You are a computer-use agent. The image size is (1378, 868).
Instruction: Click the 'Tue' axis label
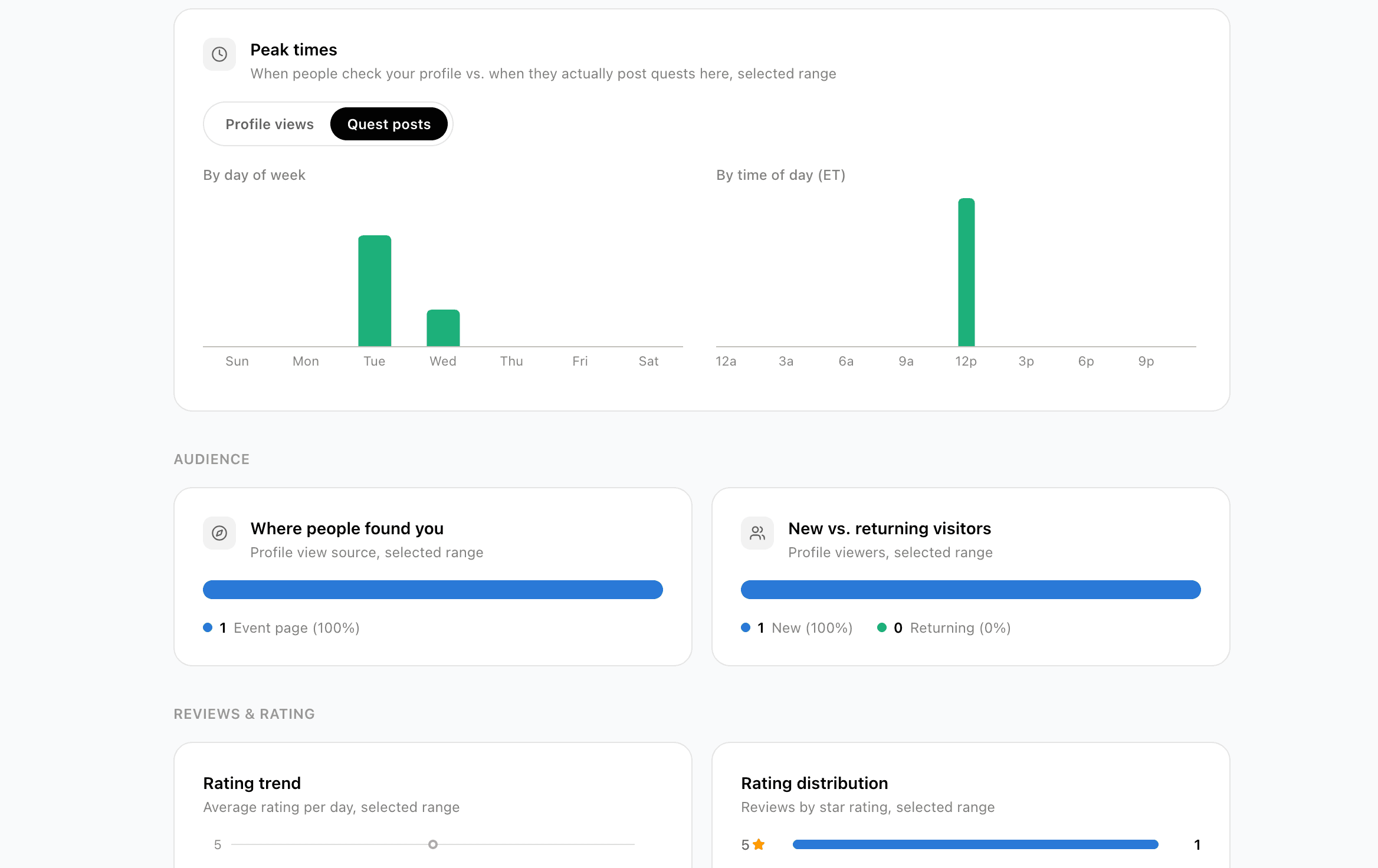[x=375, y=361]
